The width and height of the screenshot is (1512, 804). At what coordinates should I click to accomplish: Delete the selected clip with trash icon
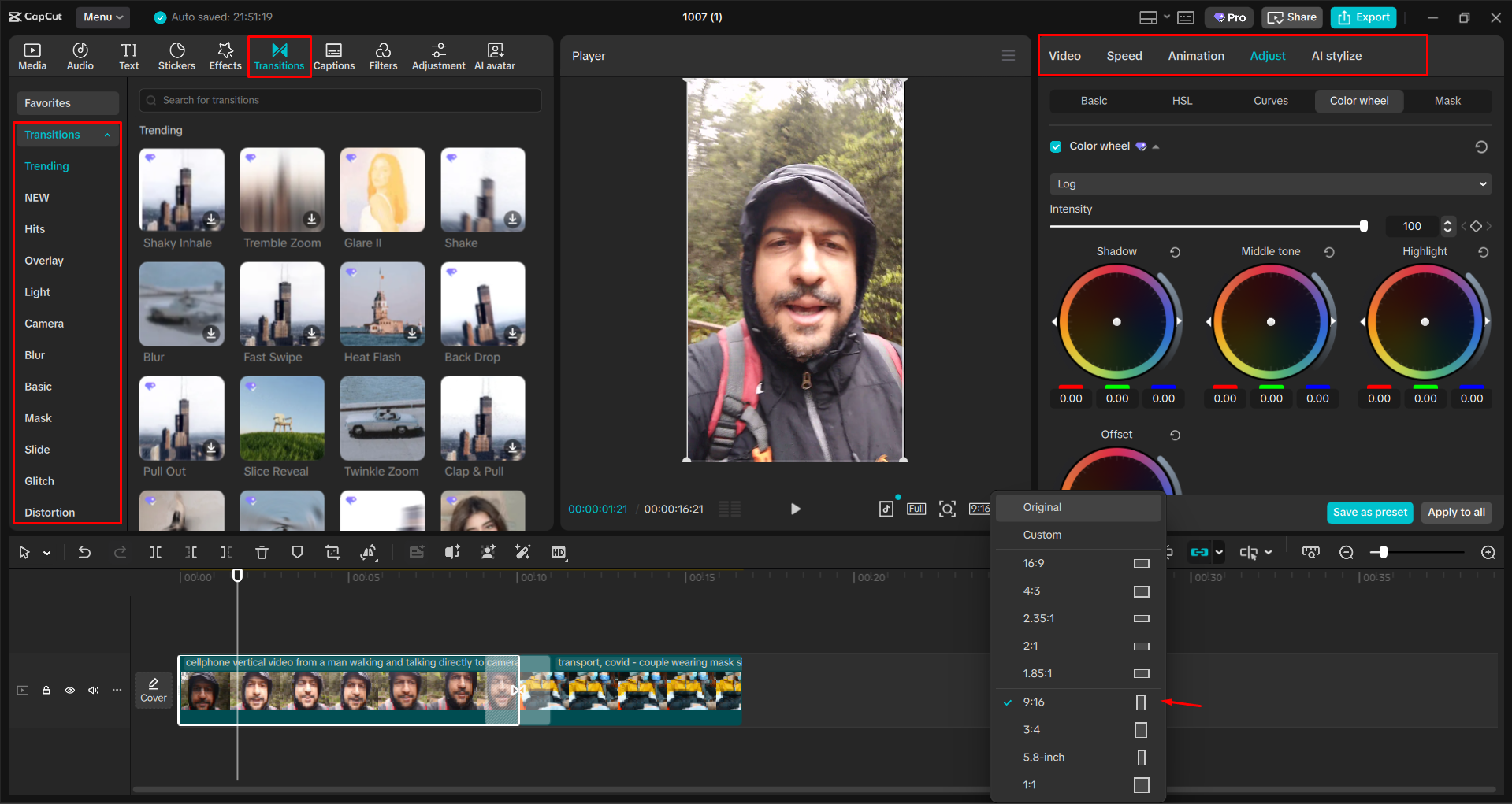262,552
